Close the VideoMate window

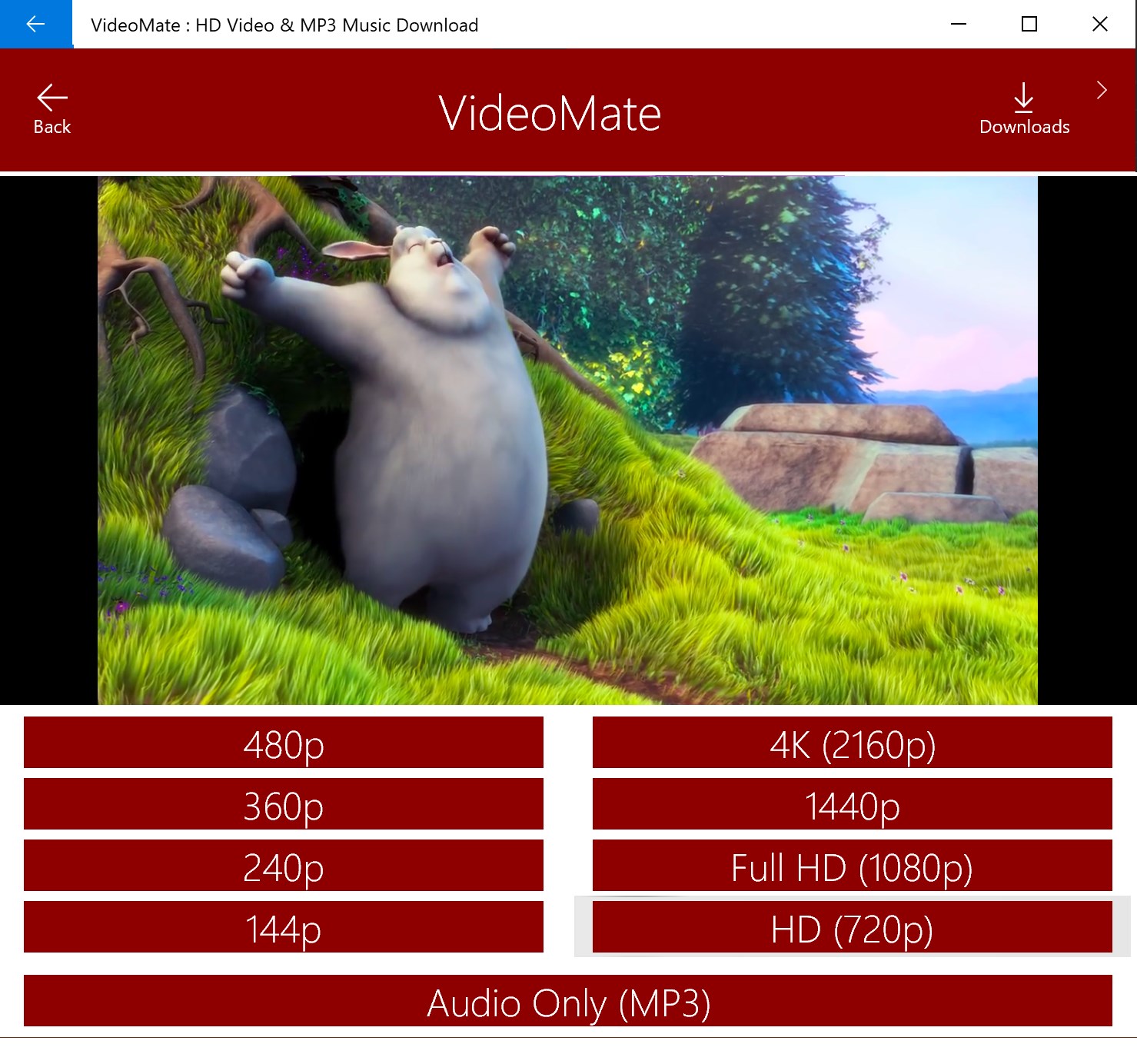1100,24
